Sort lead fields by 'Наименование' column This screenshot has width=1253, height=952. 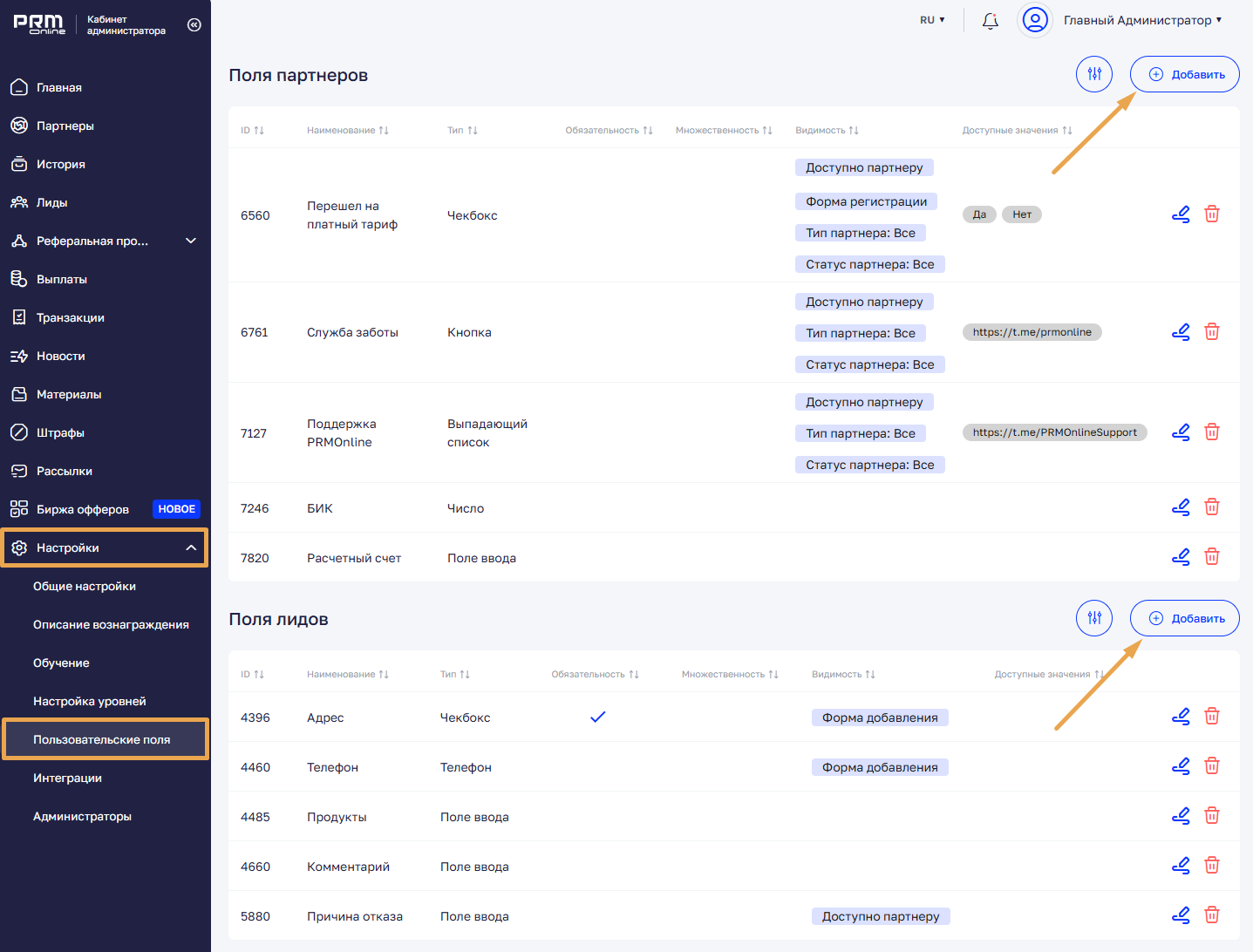[x=347, y=675]
